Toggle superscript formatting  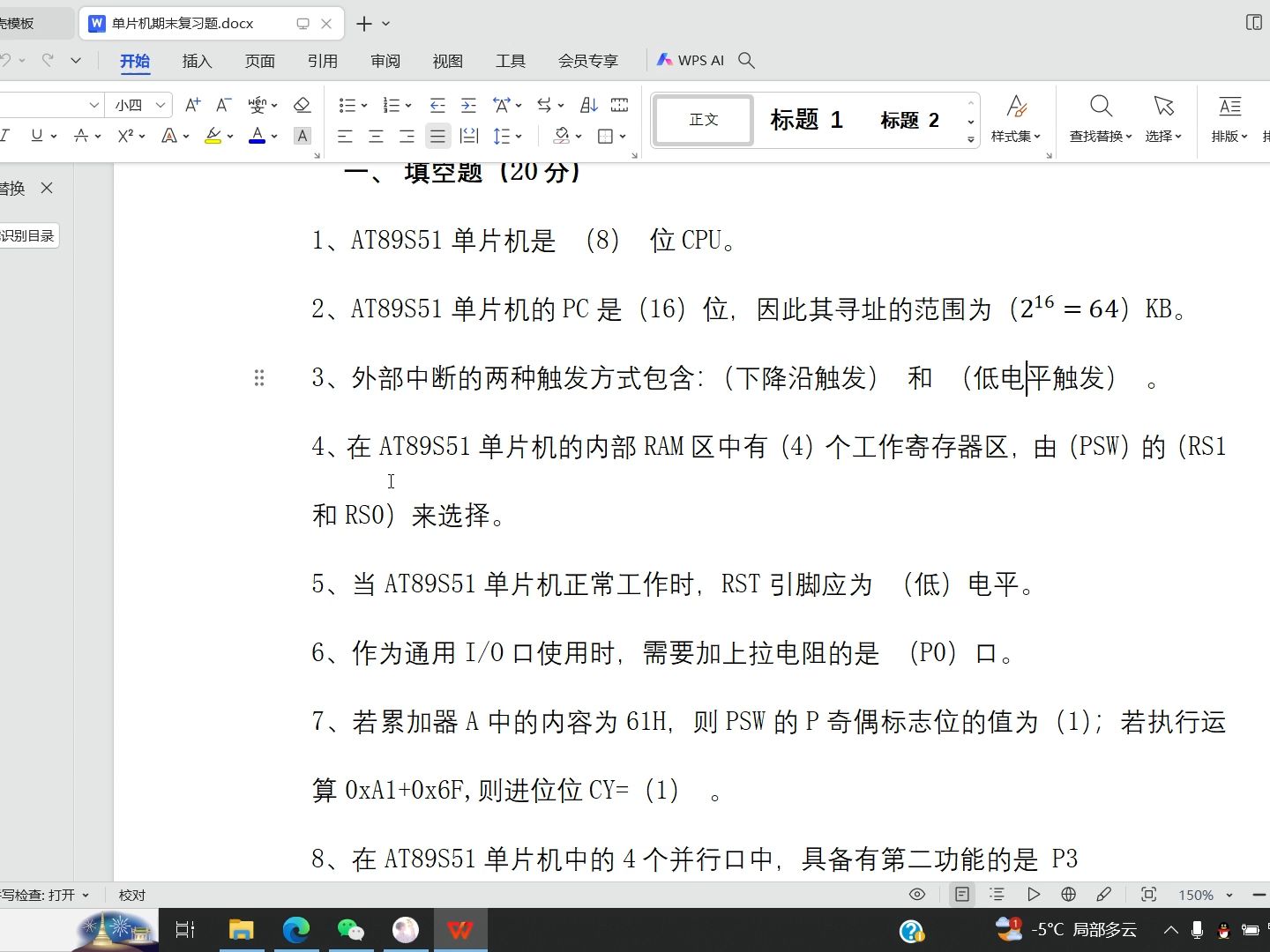click(x=125, y=136)
